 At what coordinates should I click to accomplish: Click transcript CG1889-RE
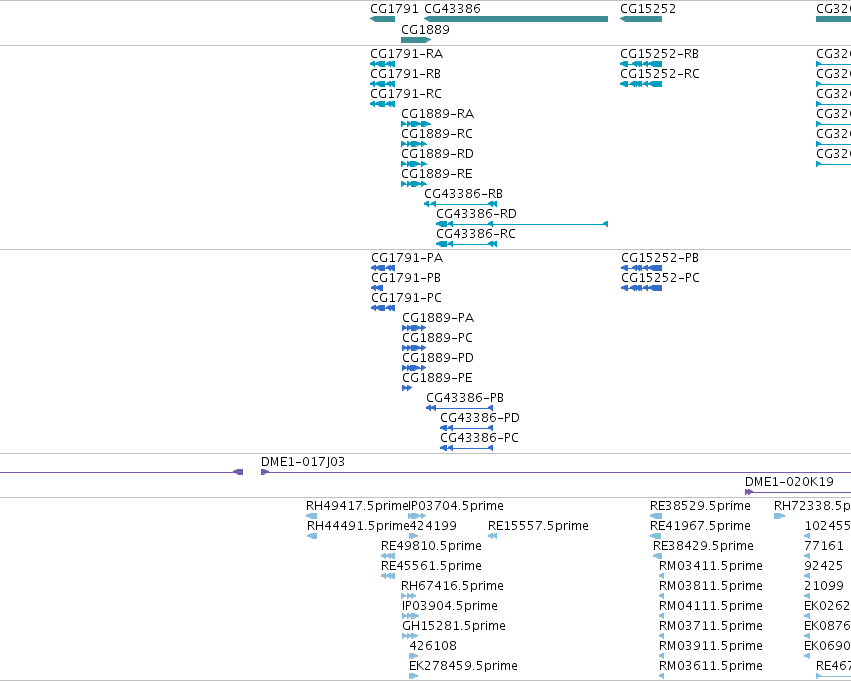point(437,174)
